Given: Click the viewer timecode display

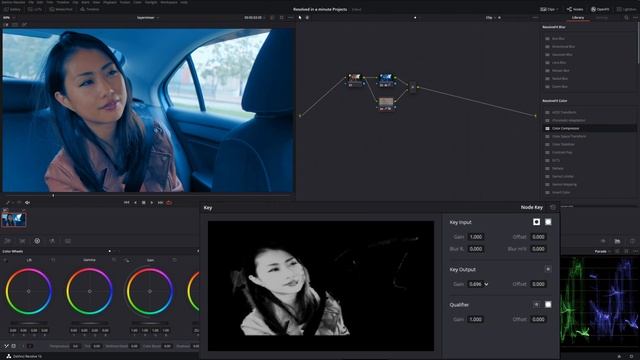Looking at the screenshot, I should pyautogui.click(x=253, y=18).
